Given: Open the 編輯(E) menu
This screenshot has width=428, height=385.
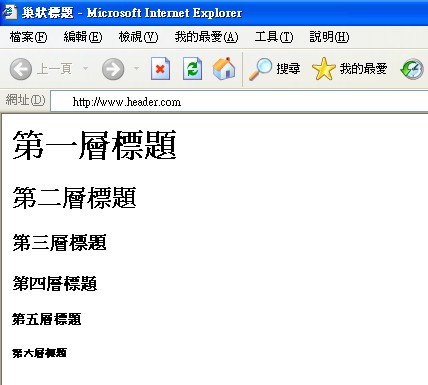Looking at the screenshot, I should [83, 37].
